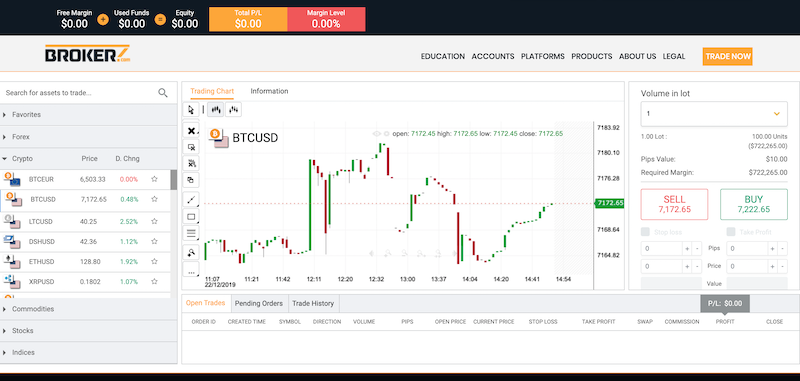This screenshot has height=381, width=800.
Task: Select the rectangle shape drawing tool
Action: [191, 217]
